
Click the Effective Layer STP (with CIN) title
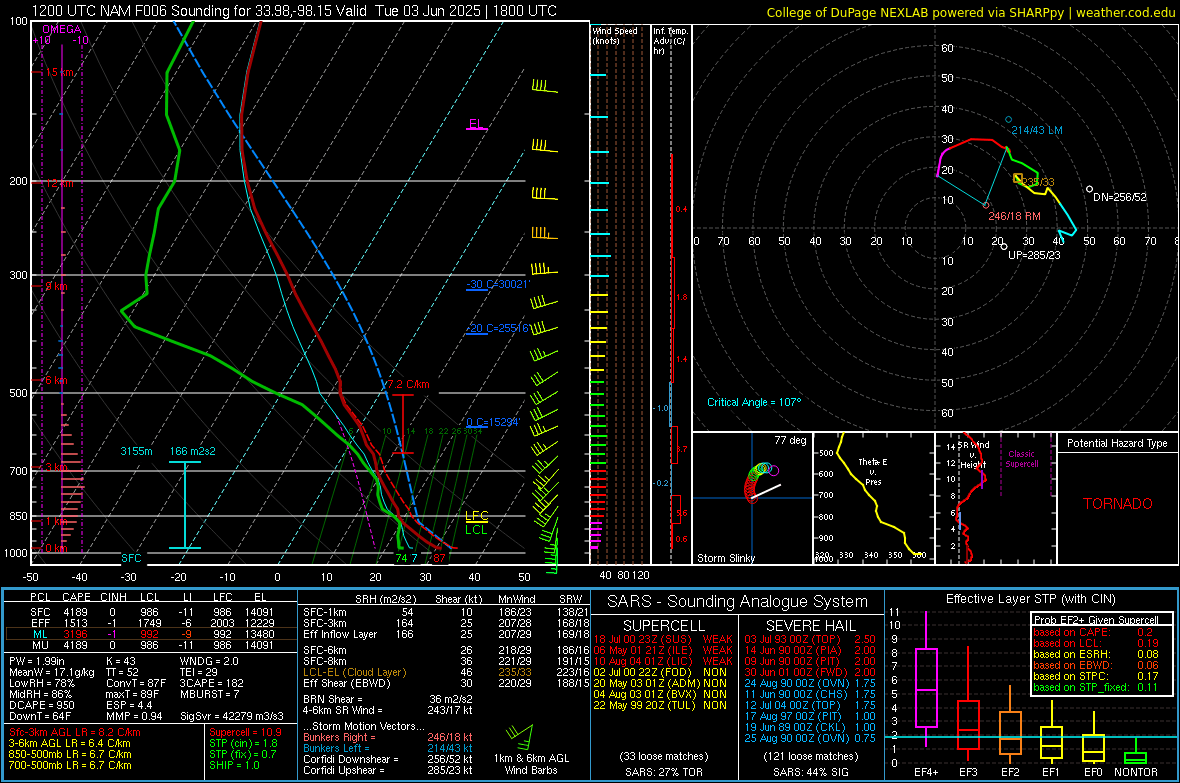pos(1030,599)
